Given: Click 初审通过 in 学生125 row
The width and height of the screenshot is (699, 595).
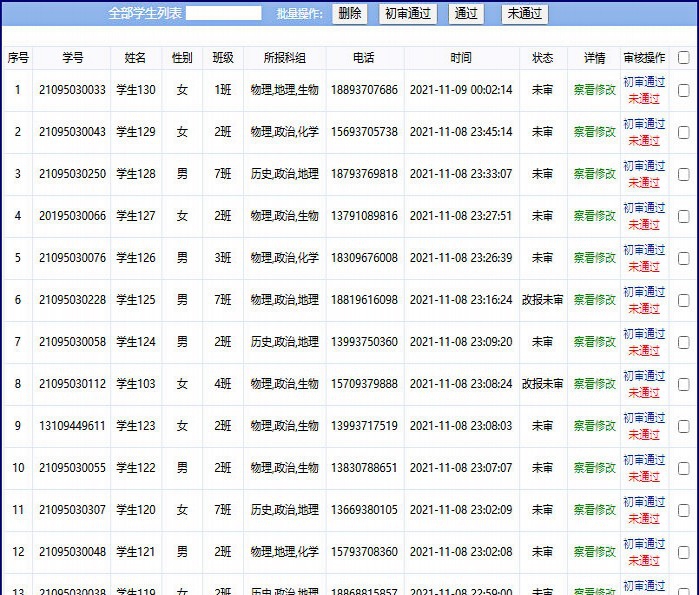Looking at the screenshot, I should (644, 292).
